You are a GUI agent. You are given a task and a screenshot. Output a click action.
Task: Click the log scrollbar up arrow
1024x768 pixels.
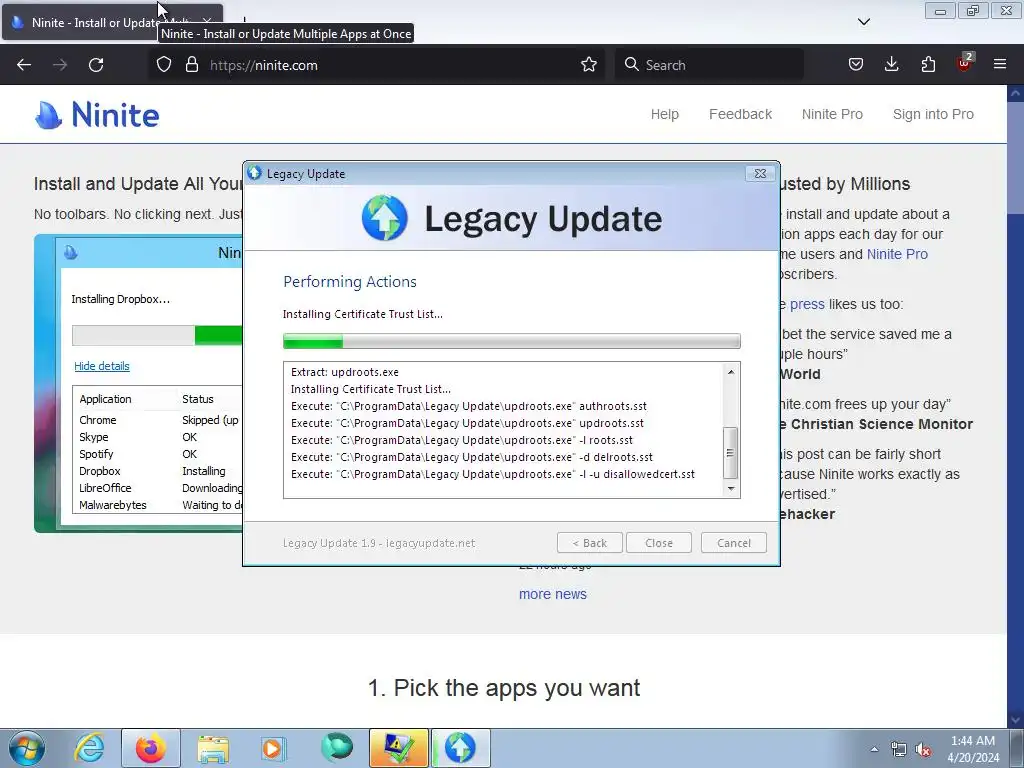click(x=731, y=372)
